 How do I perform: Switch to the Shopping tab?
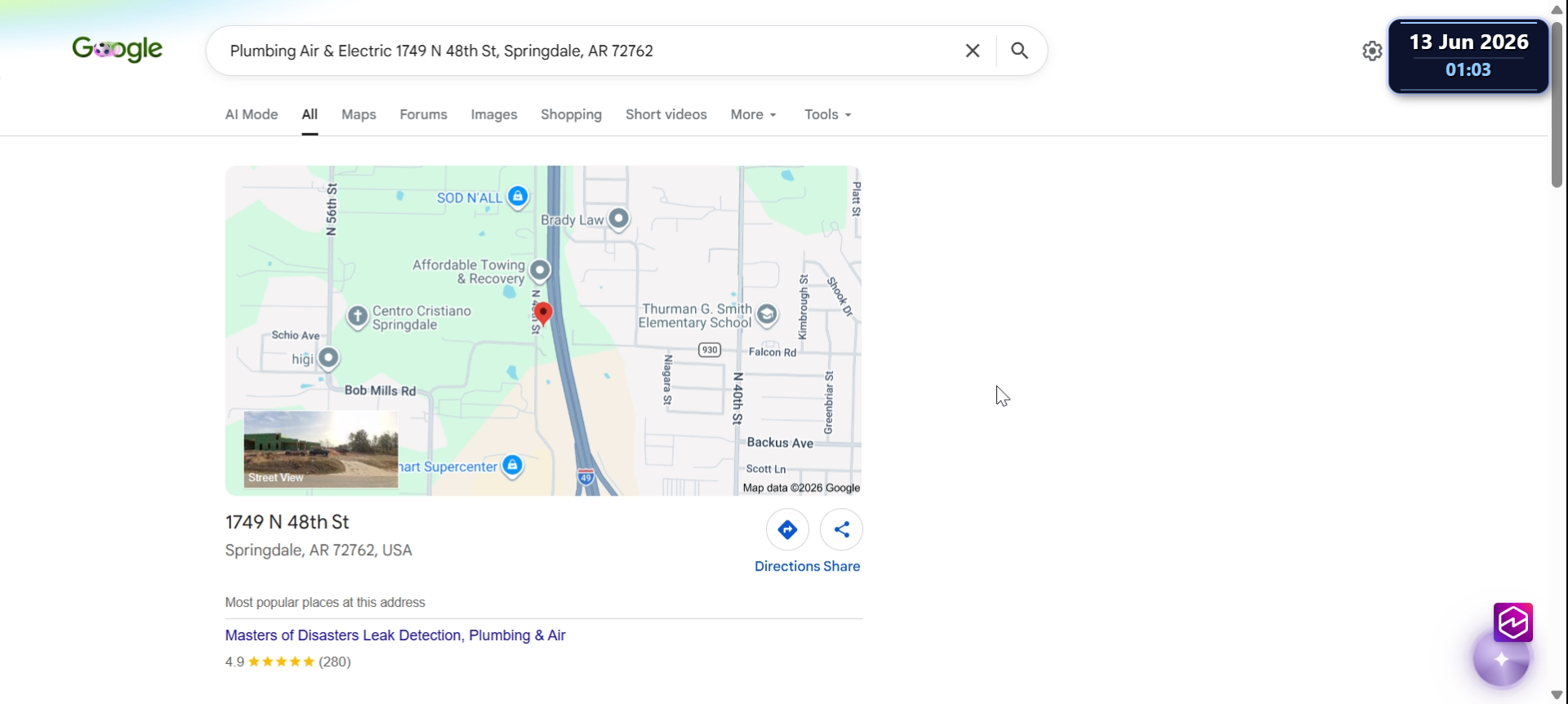tap(571, 114)
